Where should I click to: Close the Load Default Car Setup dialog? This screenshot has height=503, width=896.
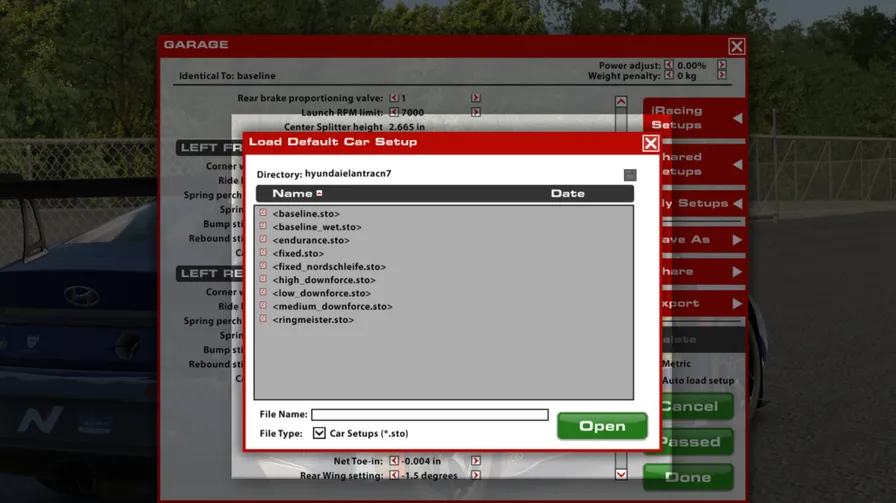(x=650, y=143)
